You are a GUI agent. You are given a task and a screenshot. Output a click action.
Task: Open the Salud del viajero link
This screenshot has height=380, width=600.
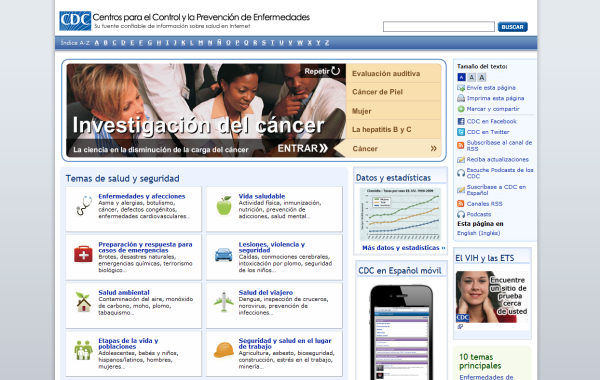click(x=266, y=292)
